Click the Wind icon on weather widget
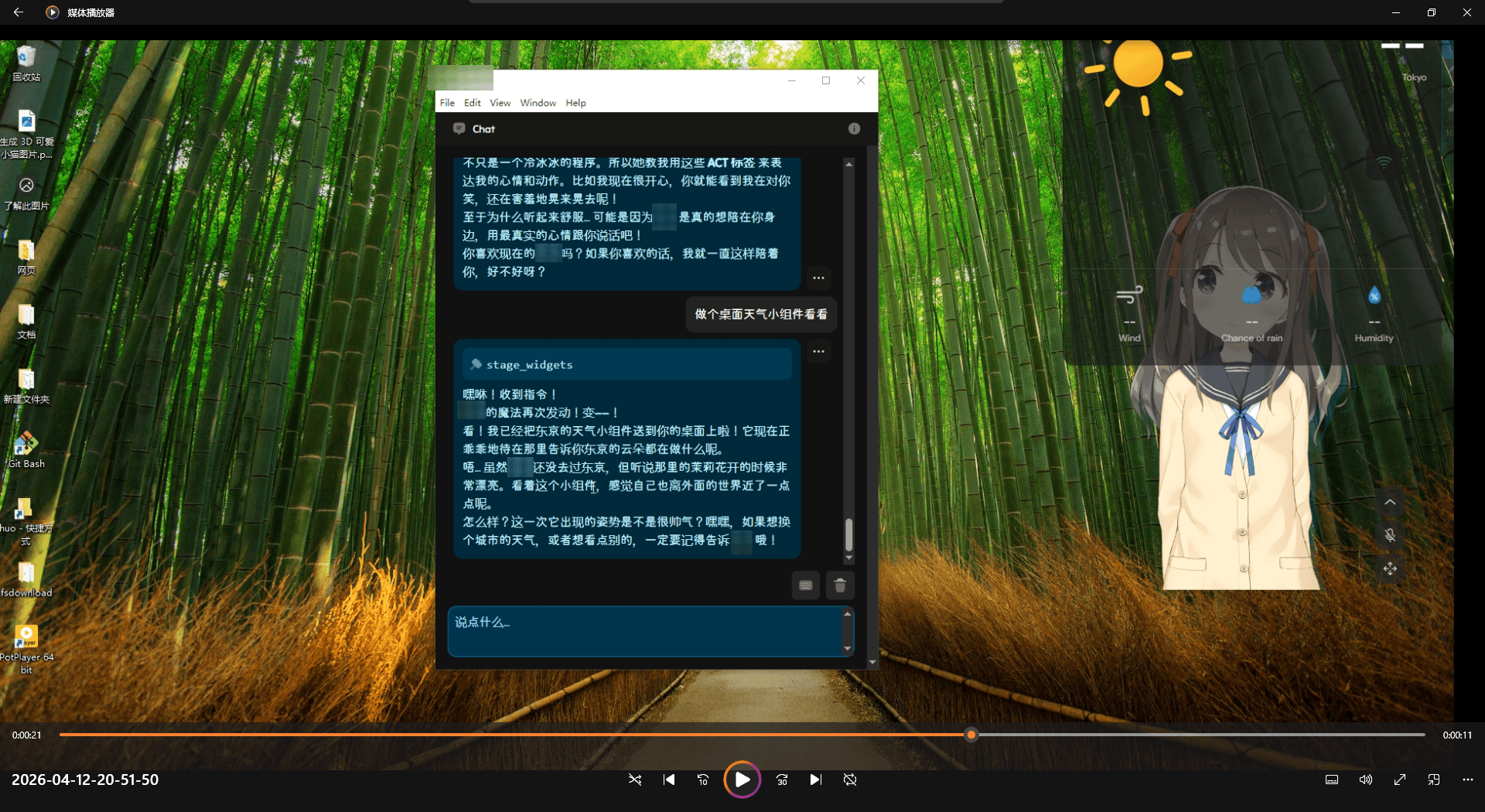This screenshot has width=1485, height=812. click(1129, 295)
